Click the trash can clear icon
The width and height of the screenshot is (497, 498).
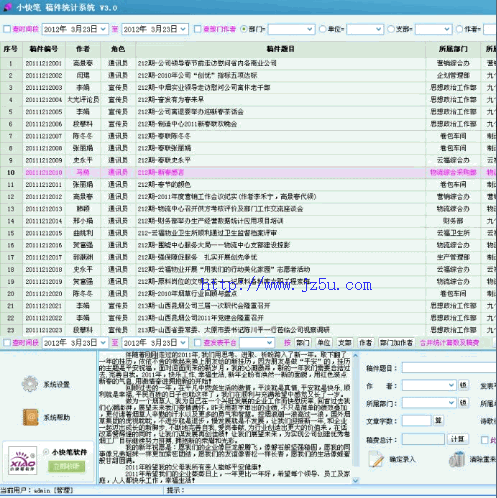point(457,459)
